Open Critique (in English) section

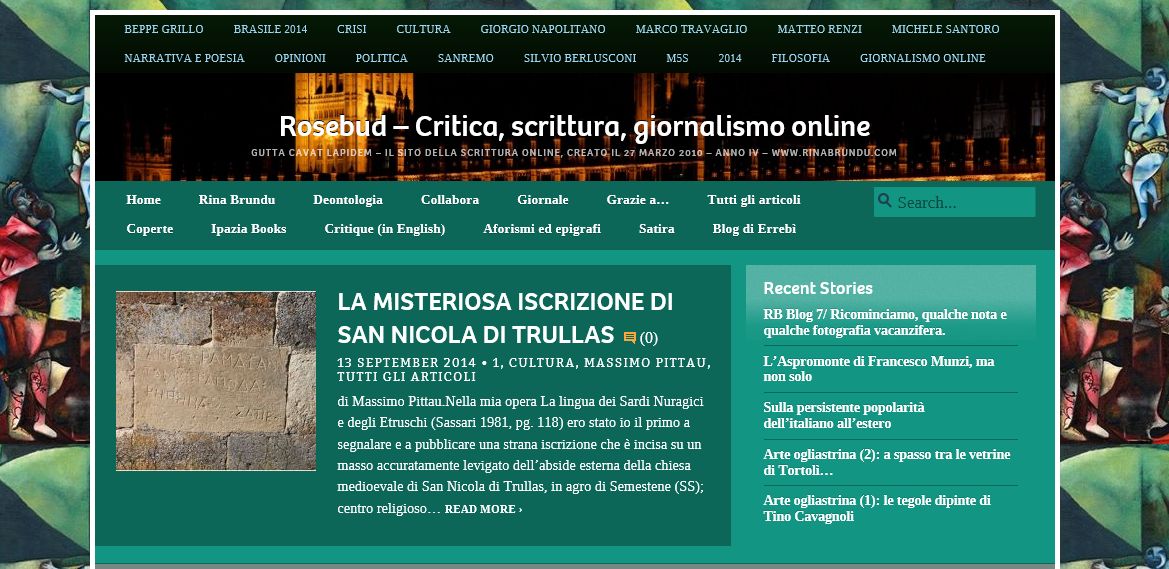pyautogui.click(x=384, y=229)
